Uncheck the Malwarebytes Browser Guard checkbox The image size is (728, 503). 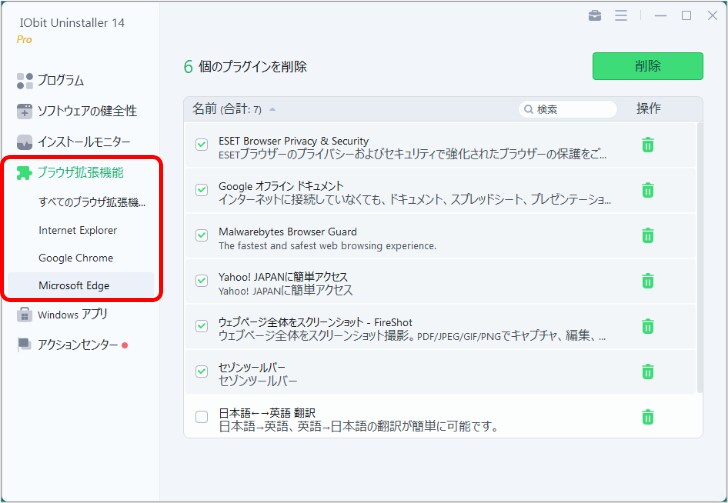point(202,235)
